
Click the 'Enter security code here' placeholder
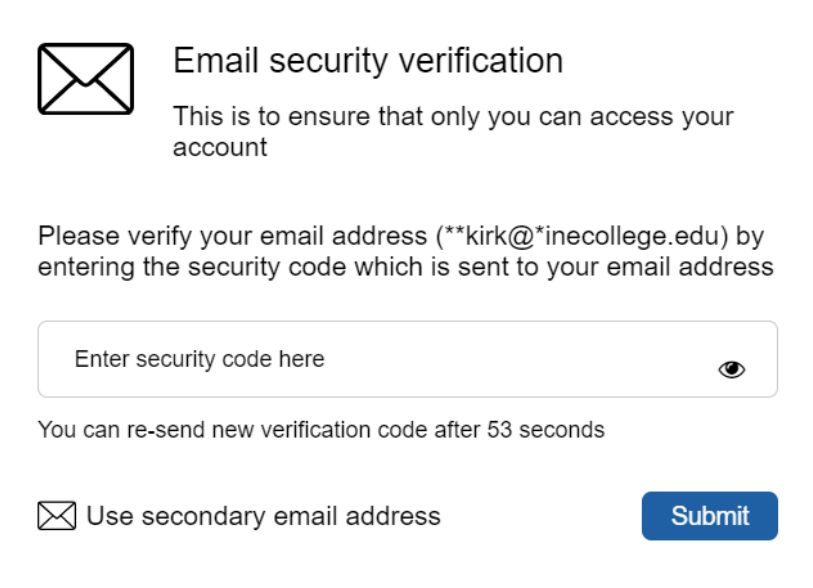(x=200, y=359)
